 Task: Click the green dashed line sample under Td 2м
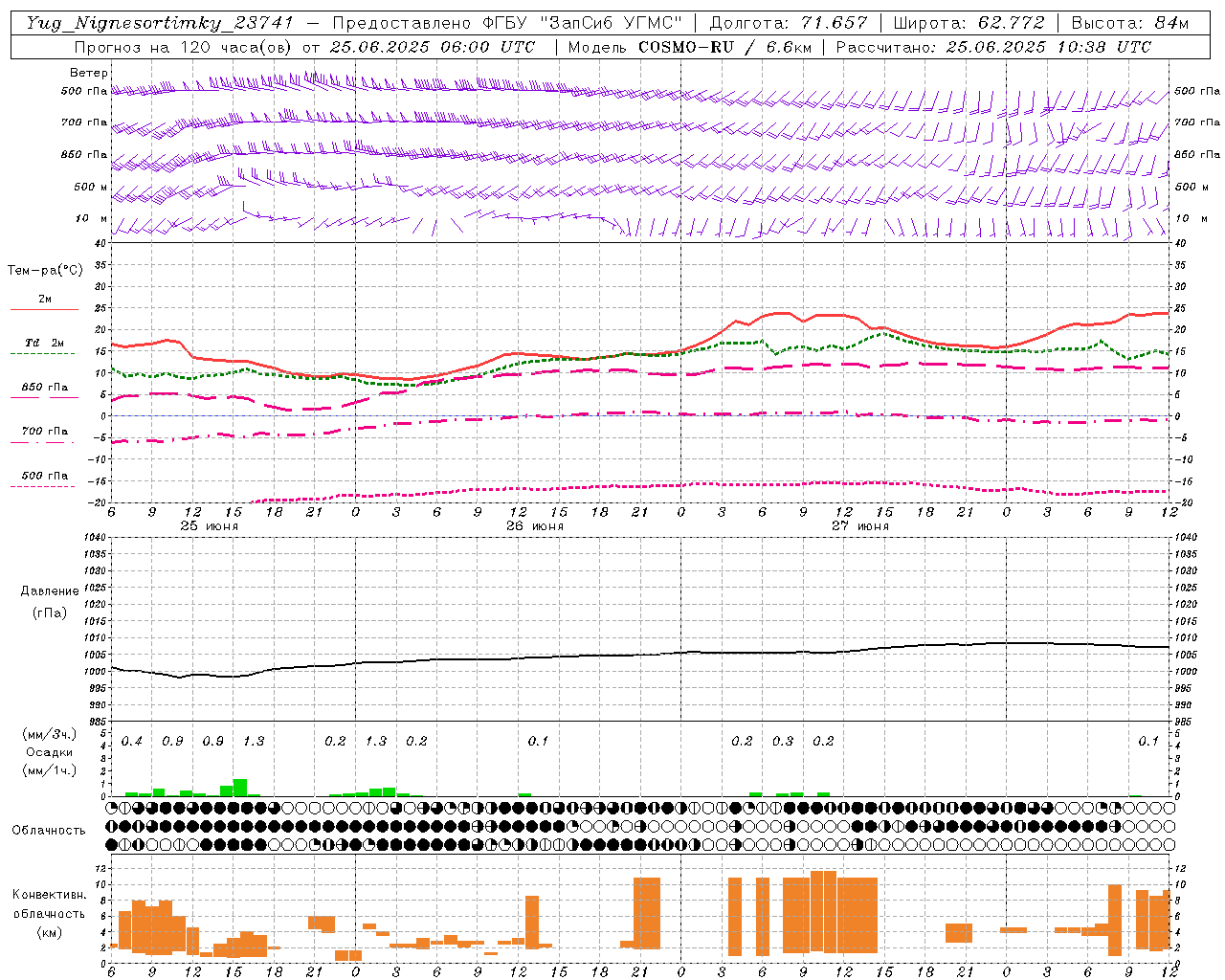pyautogui.click(x=44, y=354)
